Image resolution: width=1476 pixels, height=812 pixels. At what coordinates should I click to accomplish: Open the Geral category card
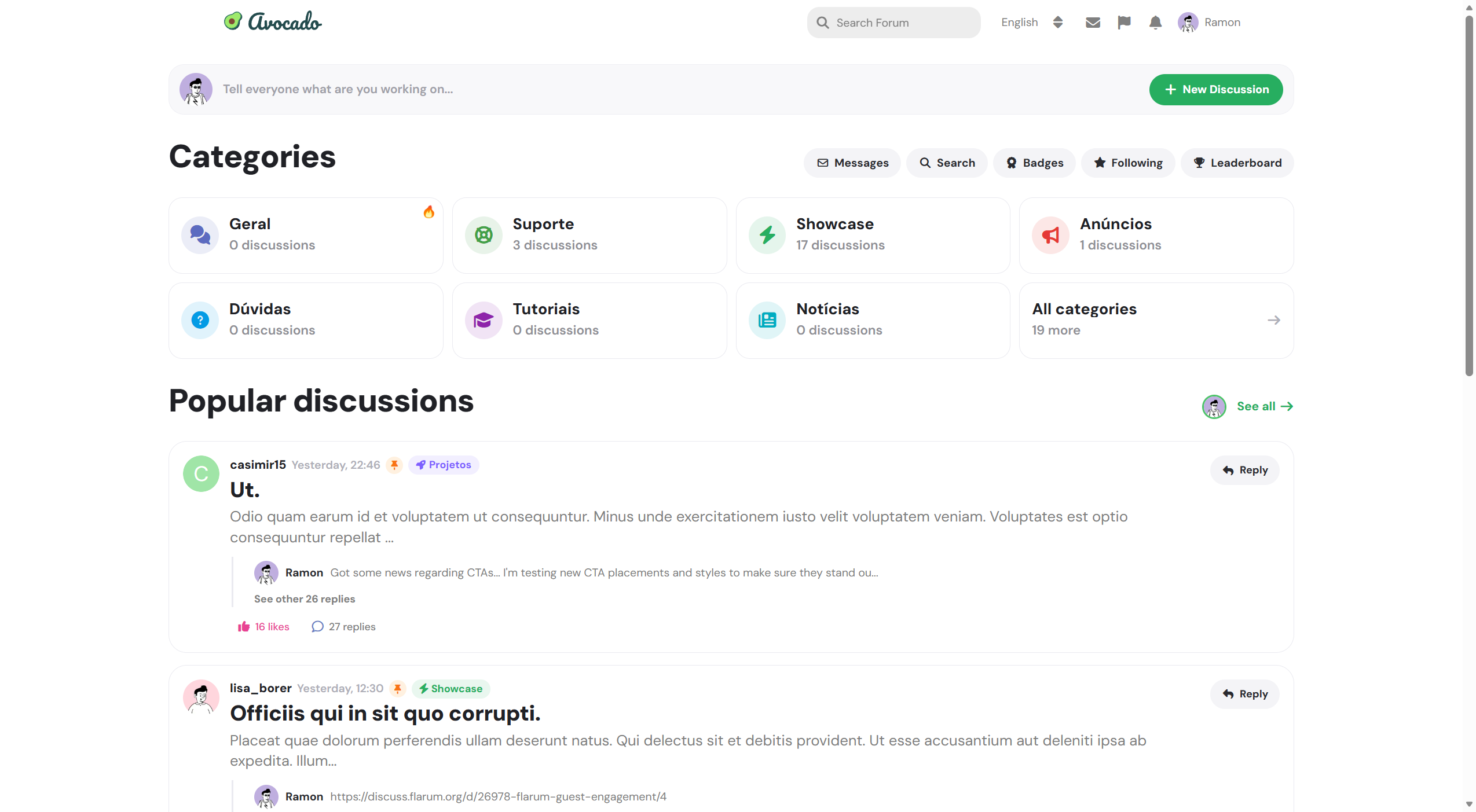(306, 235)
